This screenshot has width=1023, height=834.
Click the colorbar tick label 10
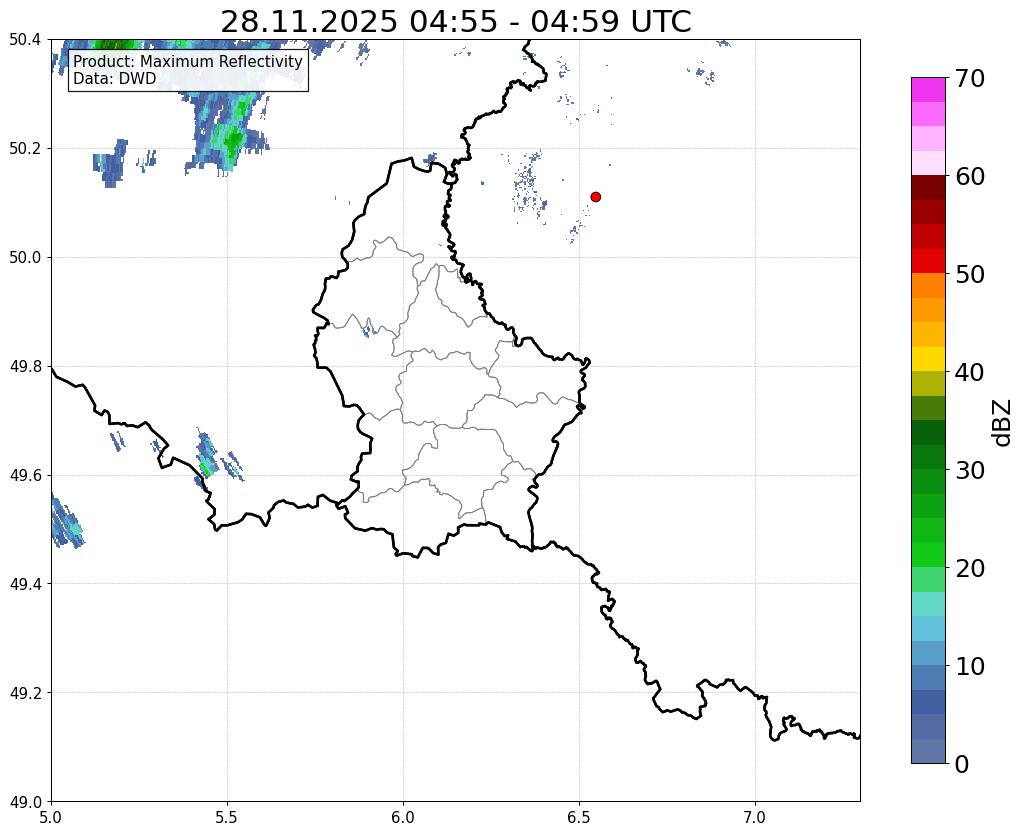pyautogui.click(x=970, y=666)
